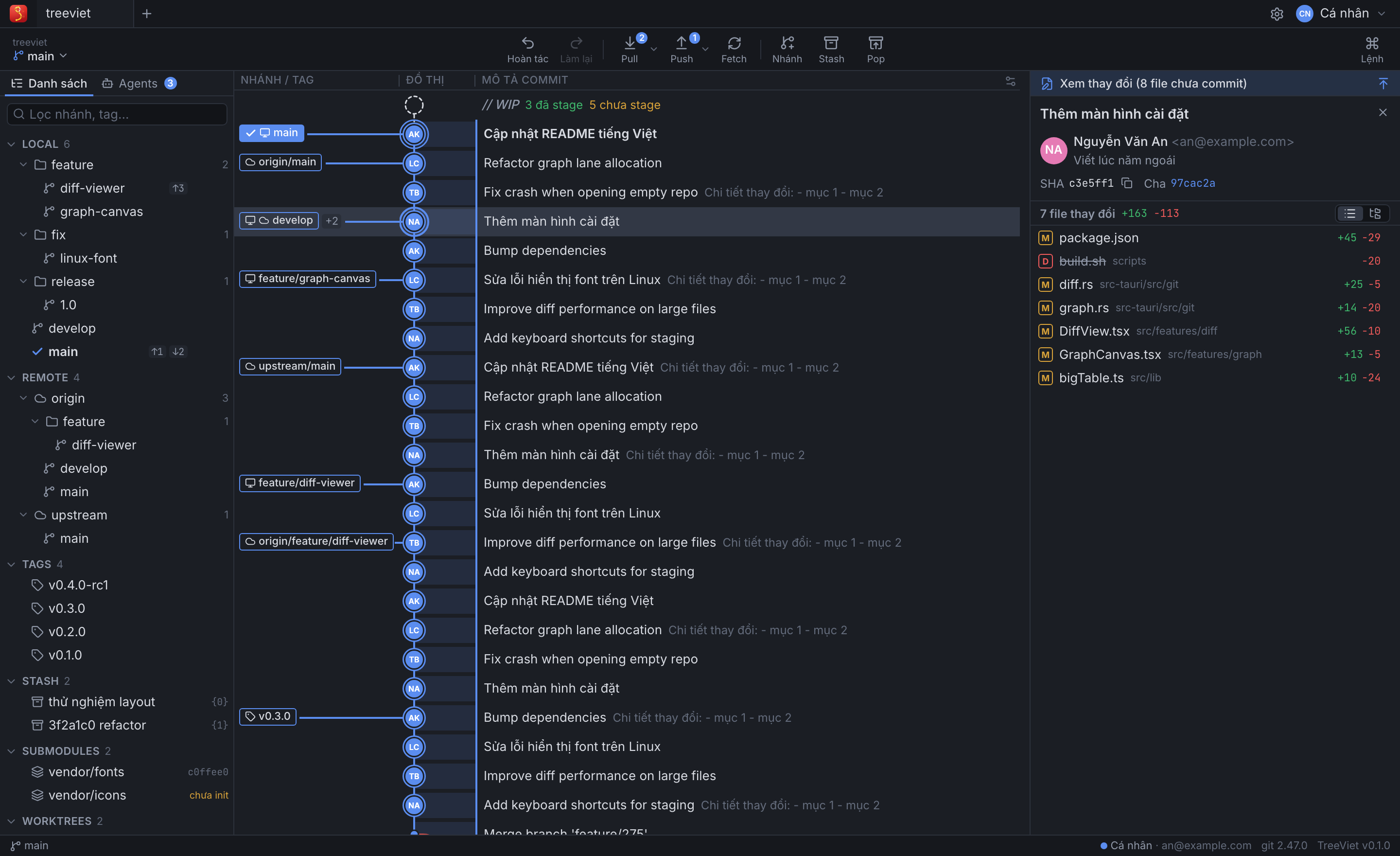Click the Pop stash icon
Image resolution: width=1400 pixels, height=856 pixels.
click(875, 43)
